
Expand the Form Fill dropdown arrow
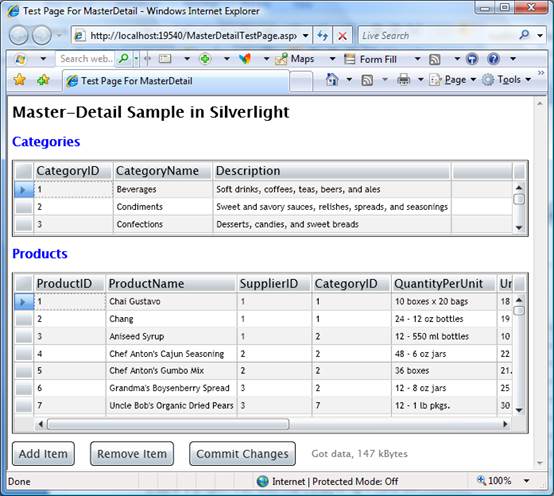click(x=417, y=59)
